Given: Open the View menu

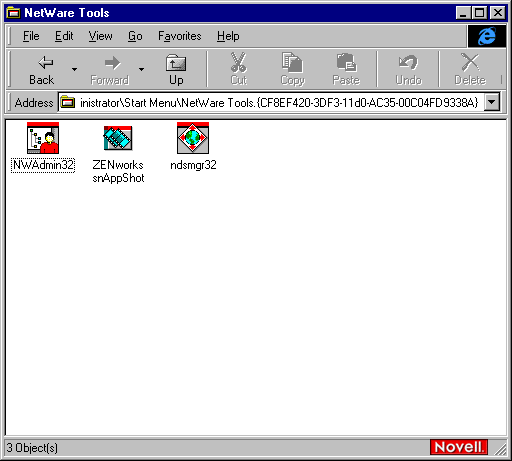Looking at the screenshot, I should pos(100,36).
